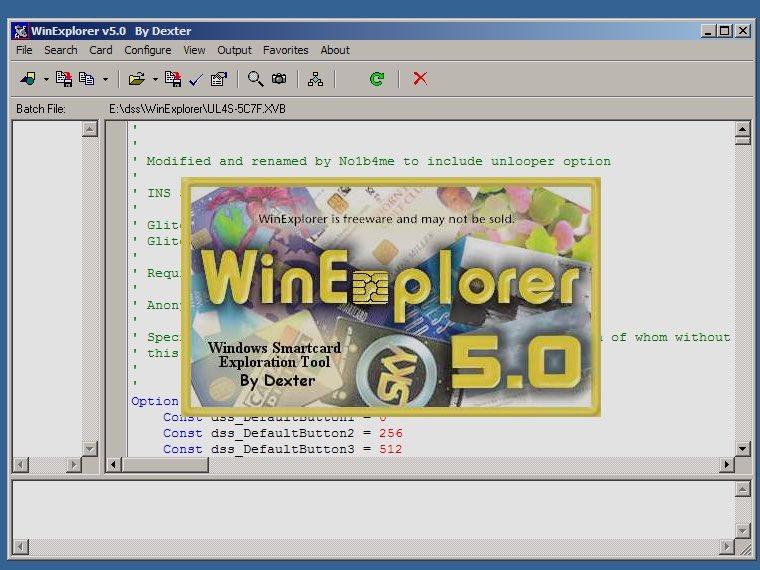Click the editor horizontal scroll-right arrow
The image size is (760, 570).
[x=726, y=465]
